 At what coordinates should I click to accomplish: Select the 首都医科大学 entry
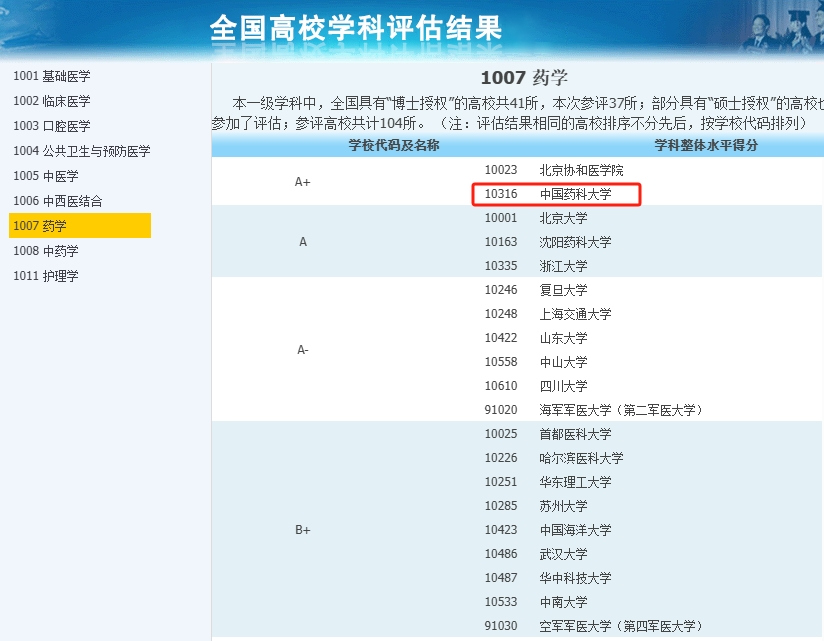click(575, 435)
